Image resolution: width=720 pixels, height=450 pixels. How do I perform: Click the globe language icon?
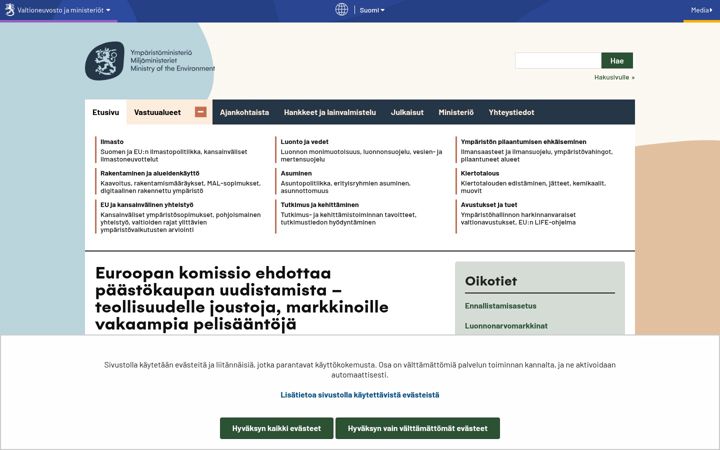point(341,10)
